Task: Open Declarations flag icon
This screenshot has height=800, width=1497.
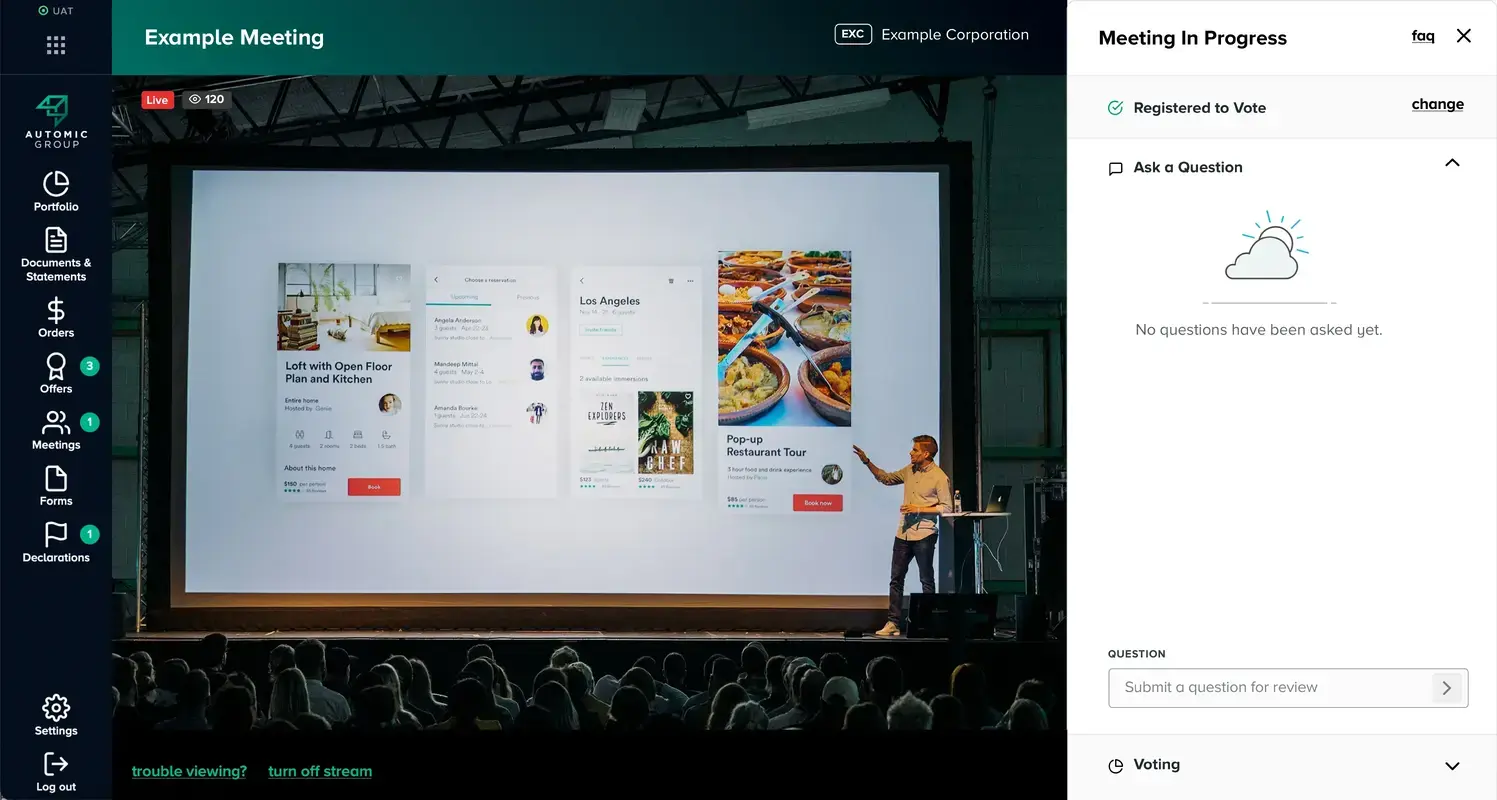Action: (56, 535)
